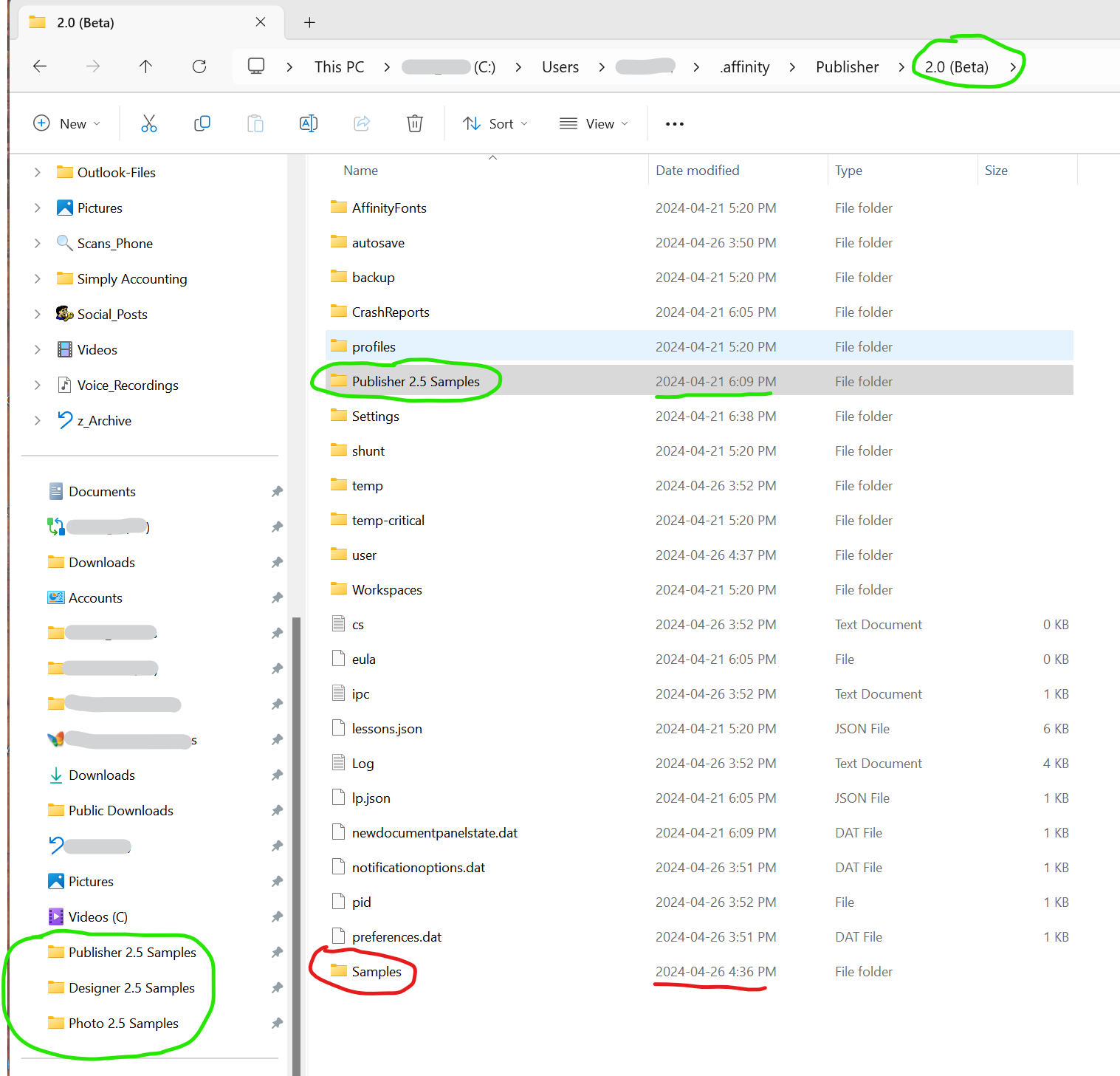Expand the Pictures tree node
Image resolution: width=1120 pixels, height=1076 pixels.
(38, 208)
